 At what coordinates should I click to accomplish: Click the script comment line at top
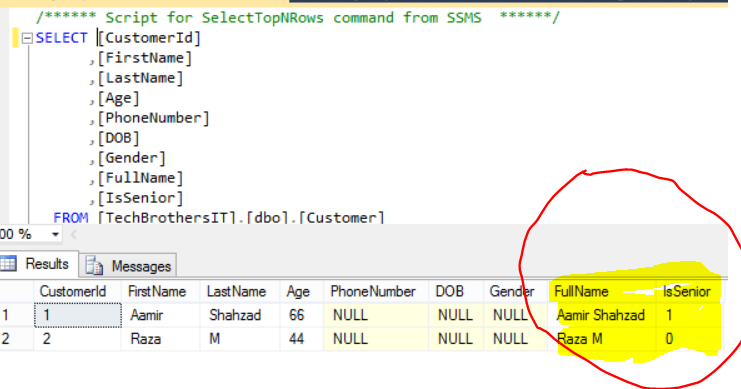[x=298, y=18]
